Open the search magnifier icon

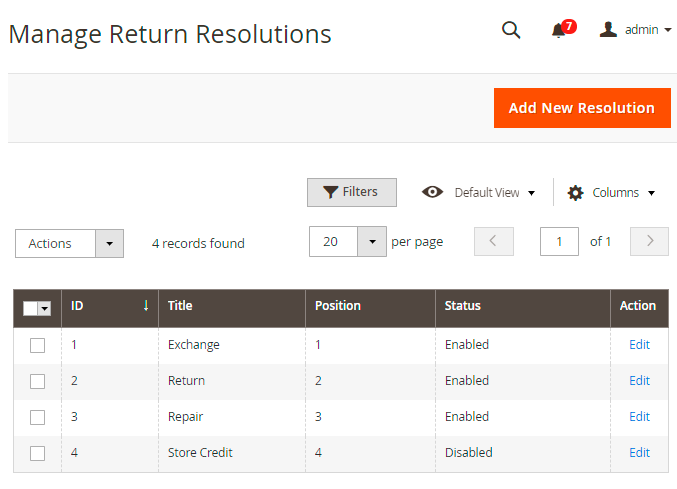(511, 30)
